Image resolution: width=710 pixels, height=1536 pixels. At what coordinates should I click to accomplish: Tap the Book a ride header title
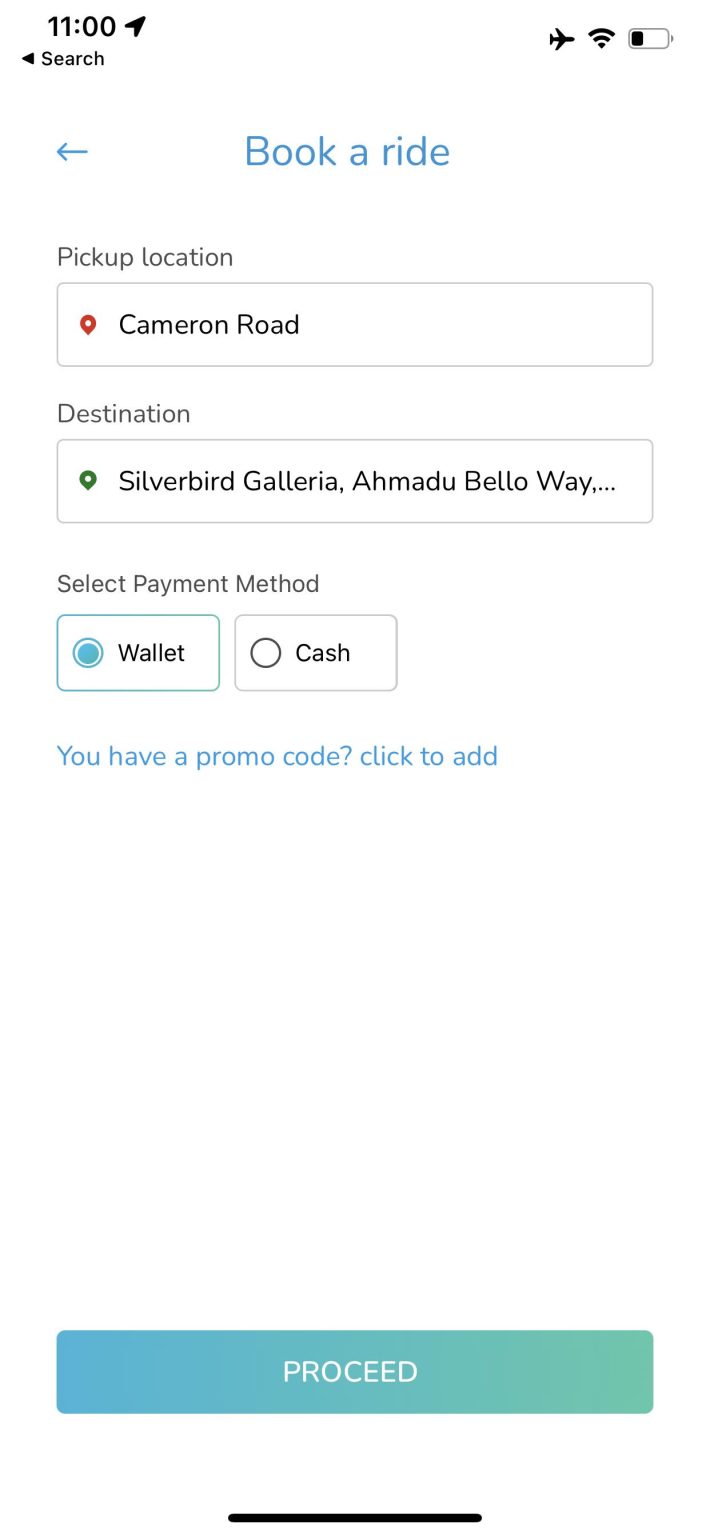[346, 151]
